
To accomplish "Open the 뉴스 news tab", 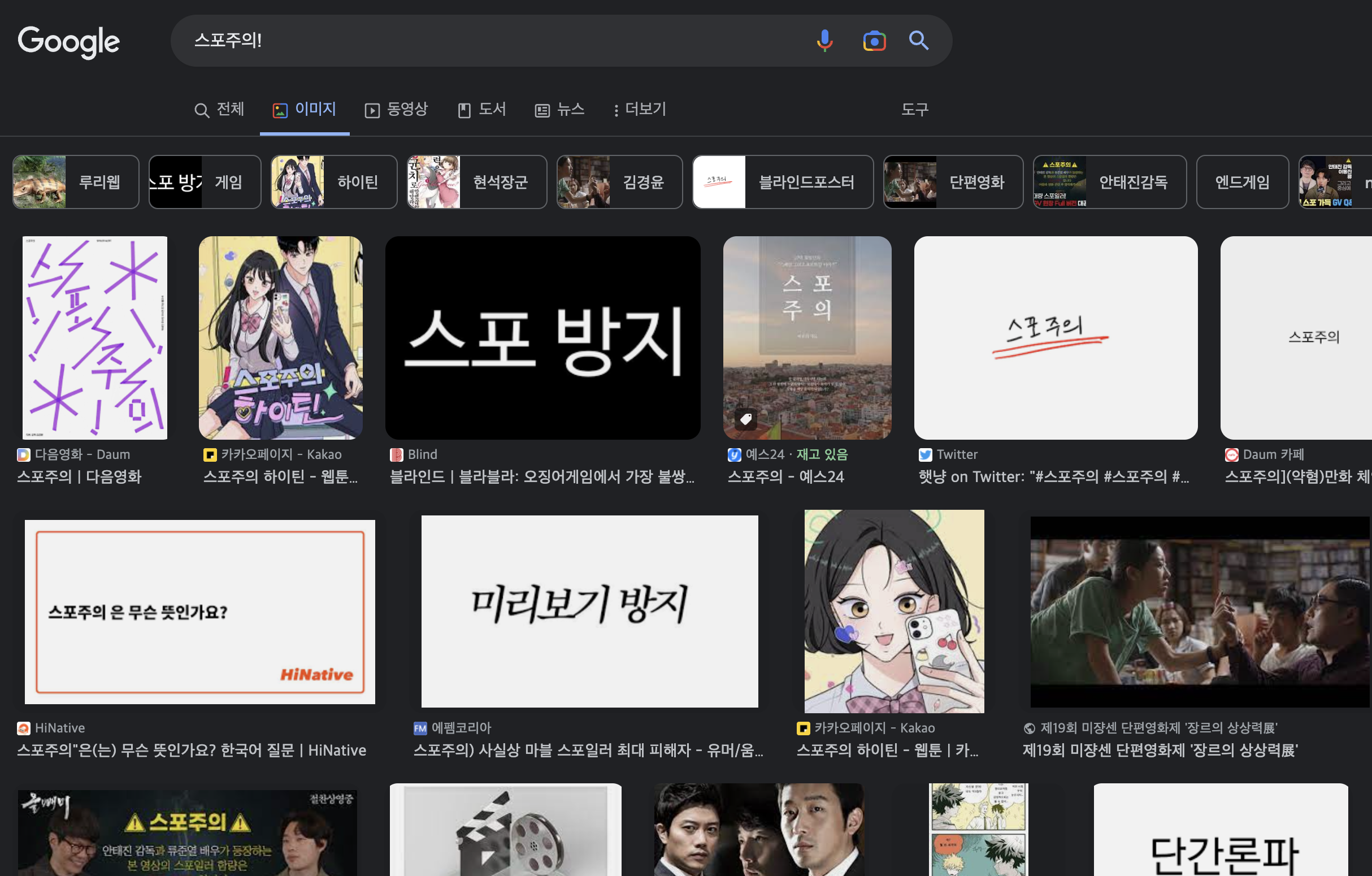I will pos(559,110).
